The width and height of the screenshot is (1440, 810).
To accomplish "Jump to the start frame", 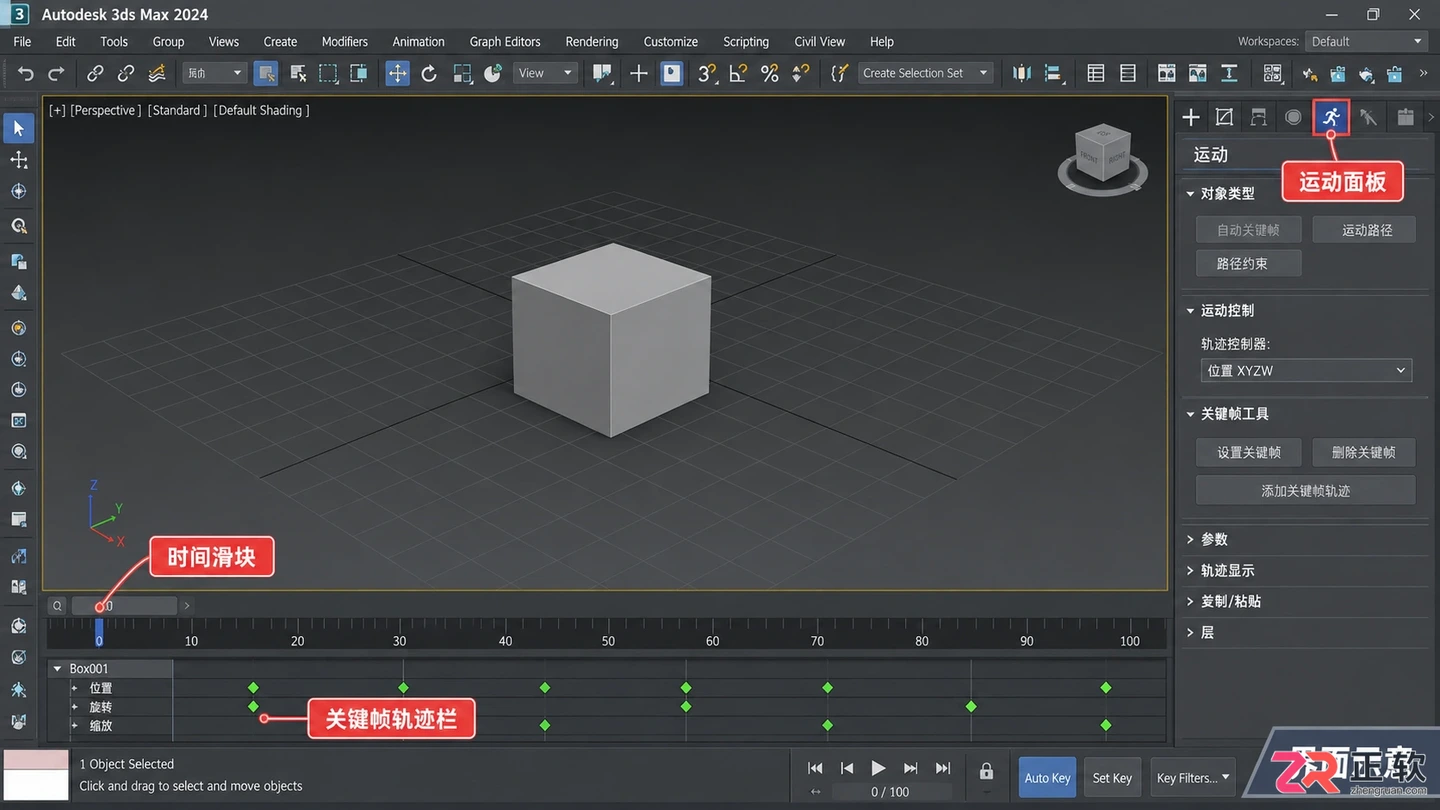I will [815, 768].
